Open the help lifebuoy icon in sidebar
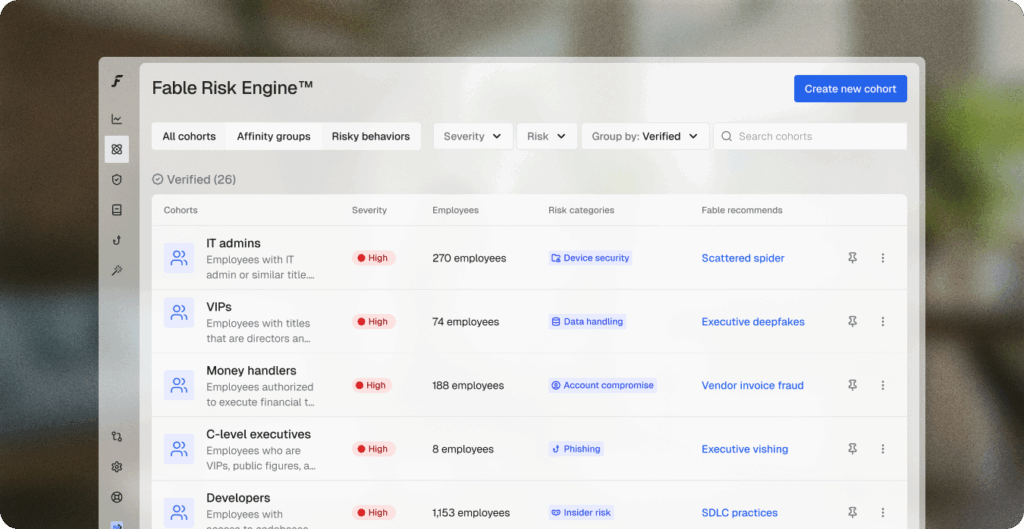The width and height of the screenshot is (1024, 529). [x=117, y=497]
